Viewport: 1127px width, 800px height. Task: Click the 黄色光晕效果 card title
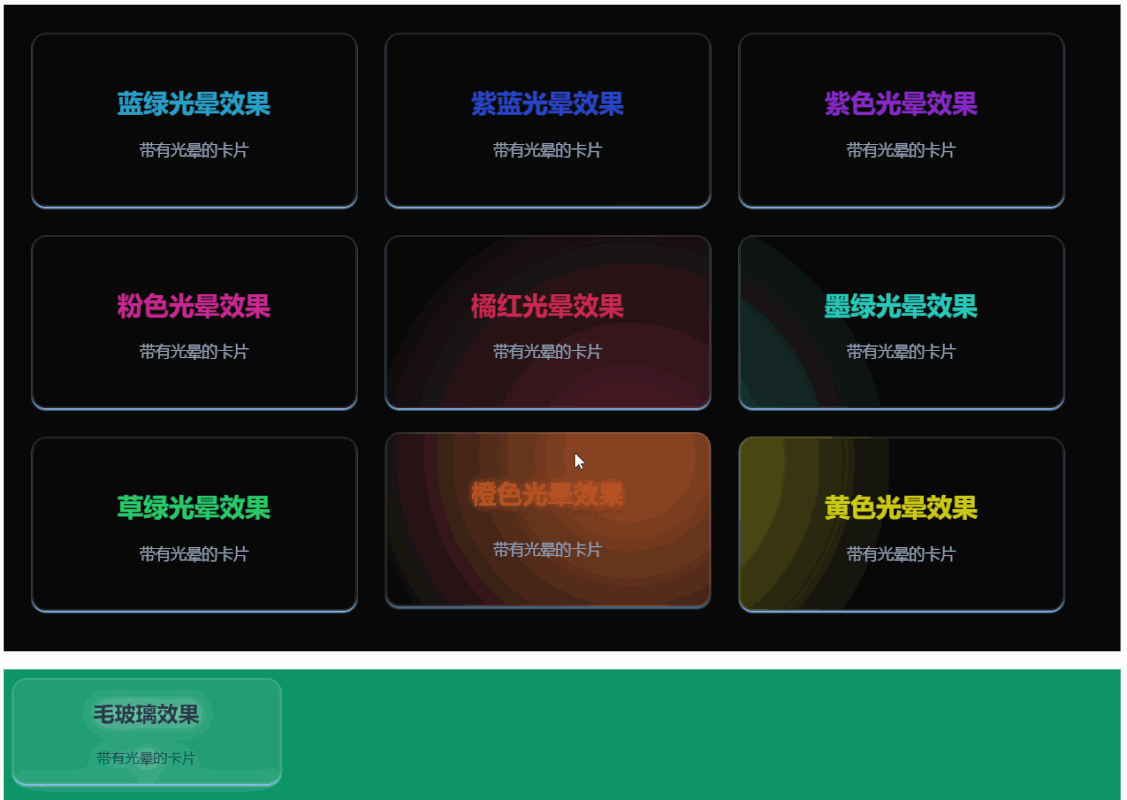coord(901,508)
